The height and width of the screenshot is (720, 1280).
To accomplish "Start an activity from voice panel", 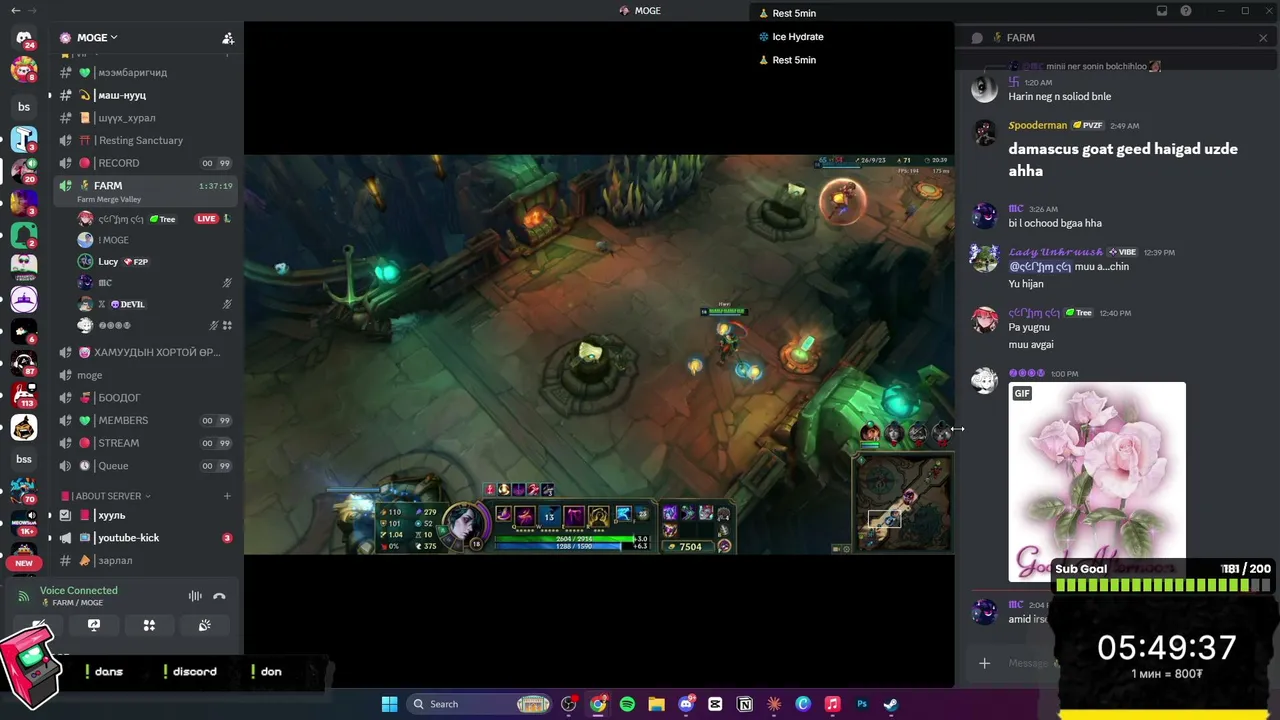I will (149, 625).
